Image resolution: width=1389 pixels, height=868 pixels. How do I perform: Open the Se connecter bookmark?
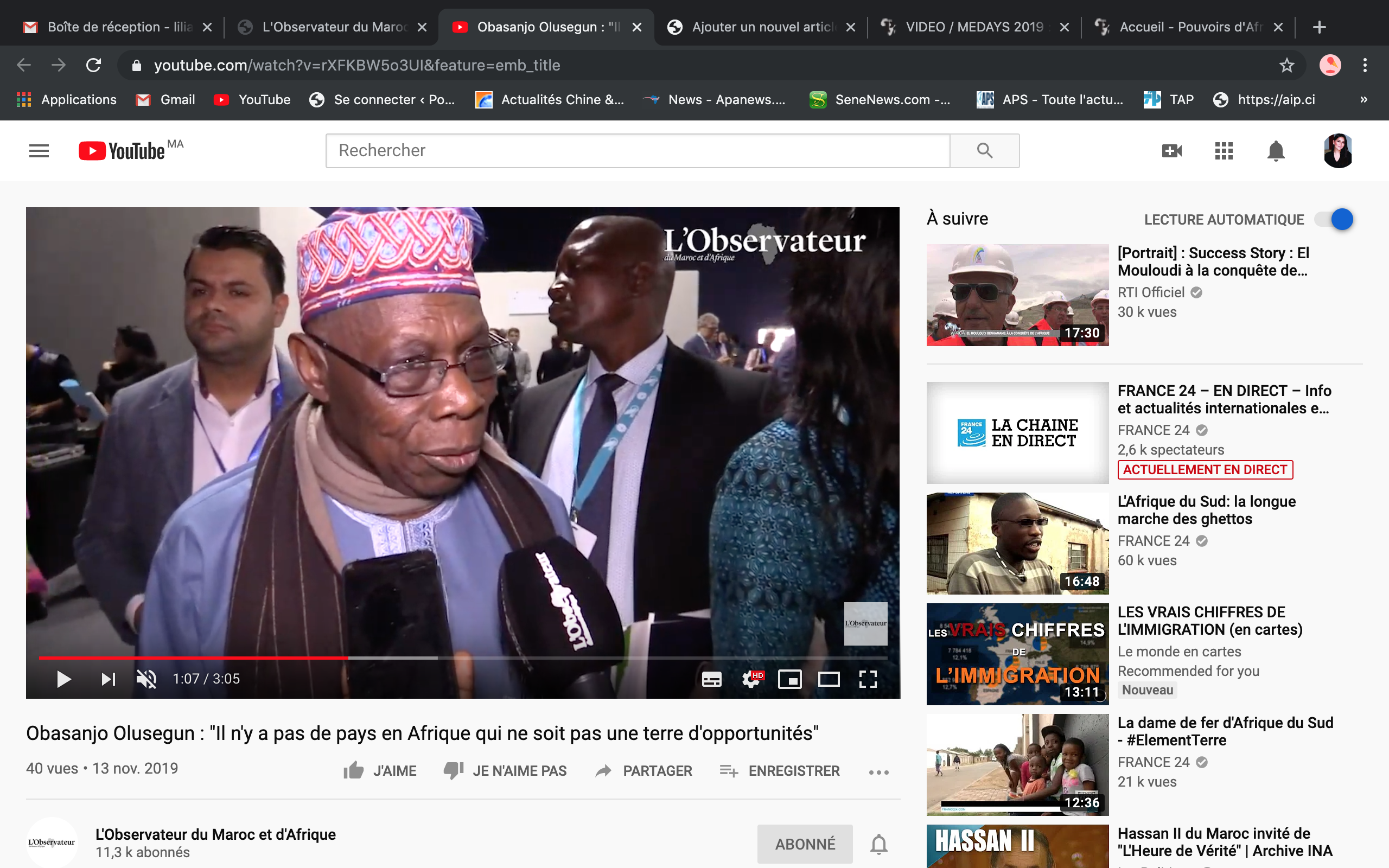point(381,99)
